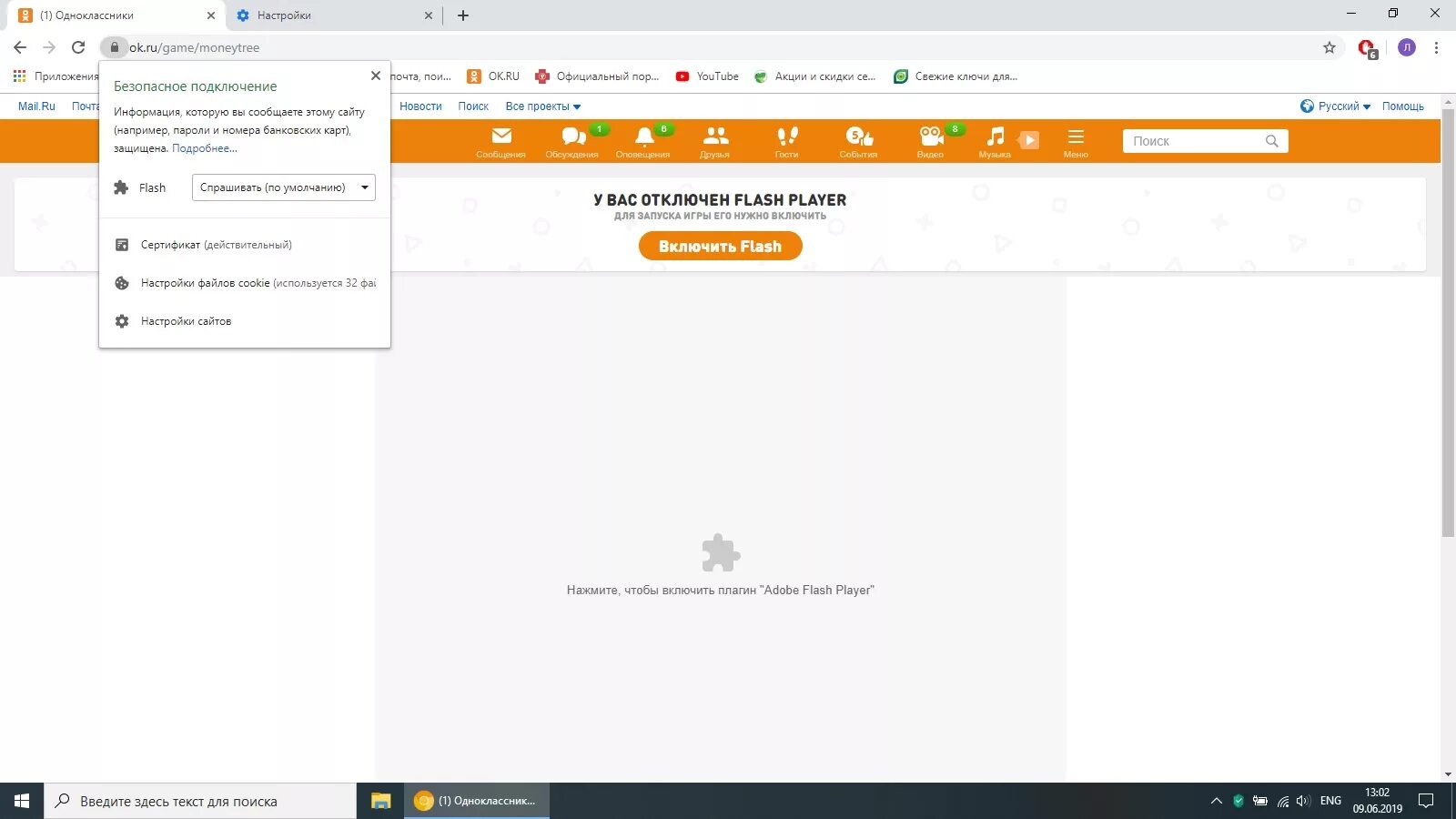This screenshot has width=1456, height=819.
Task: Click the search magnifier icon in OK header
Action: pos(1272,141)
